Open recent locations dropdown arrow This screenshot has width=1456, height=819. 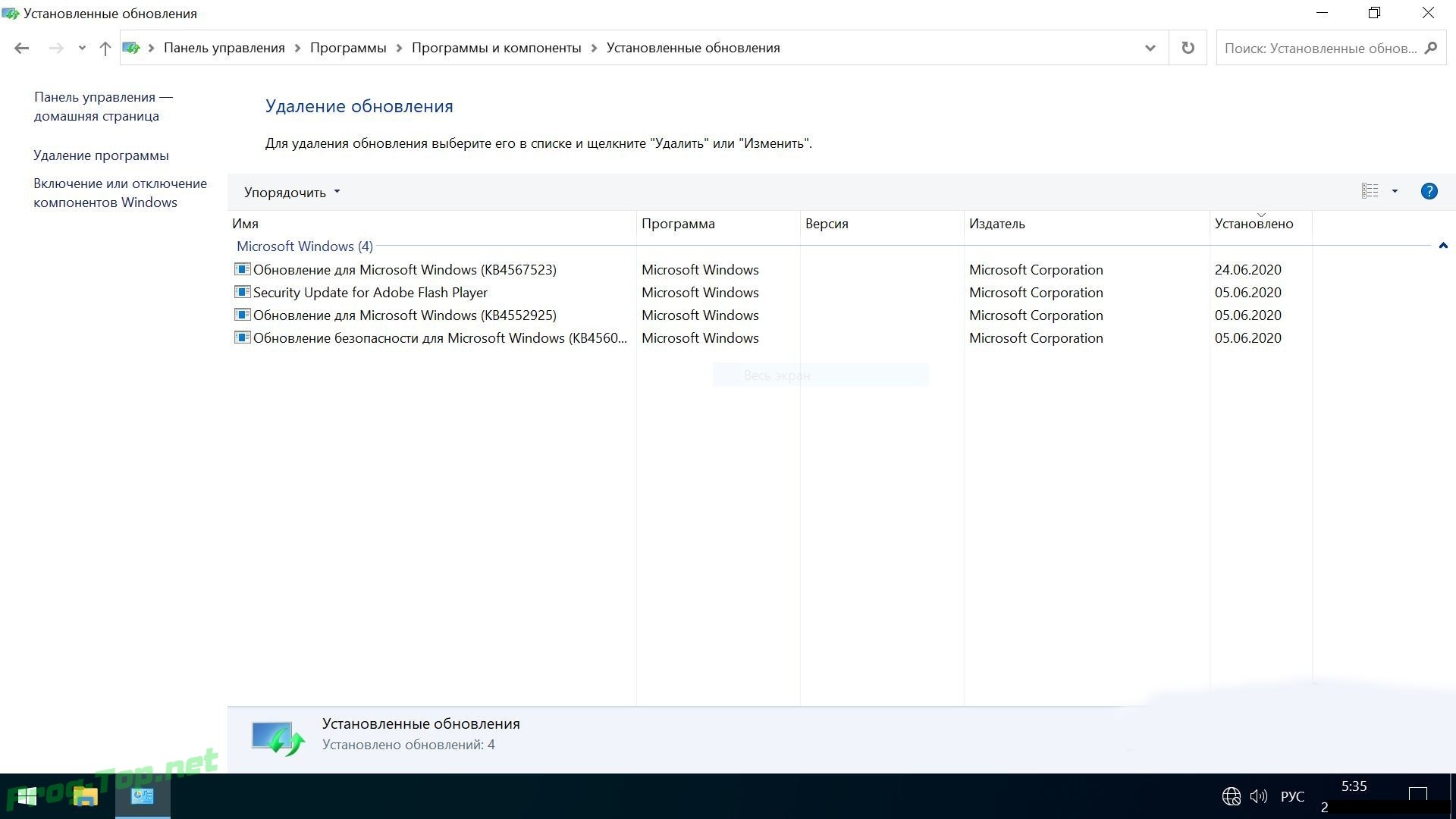82,48
